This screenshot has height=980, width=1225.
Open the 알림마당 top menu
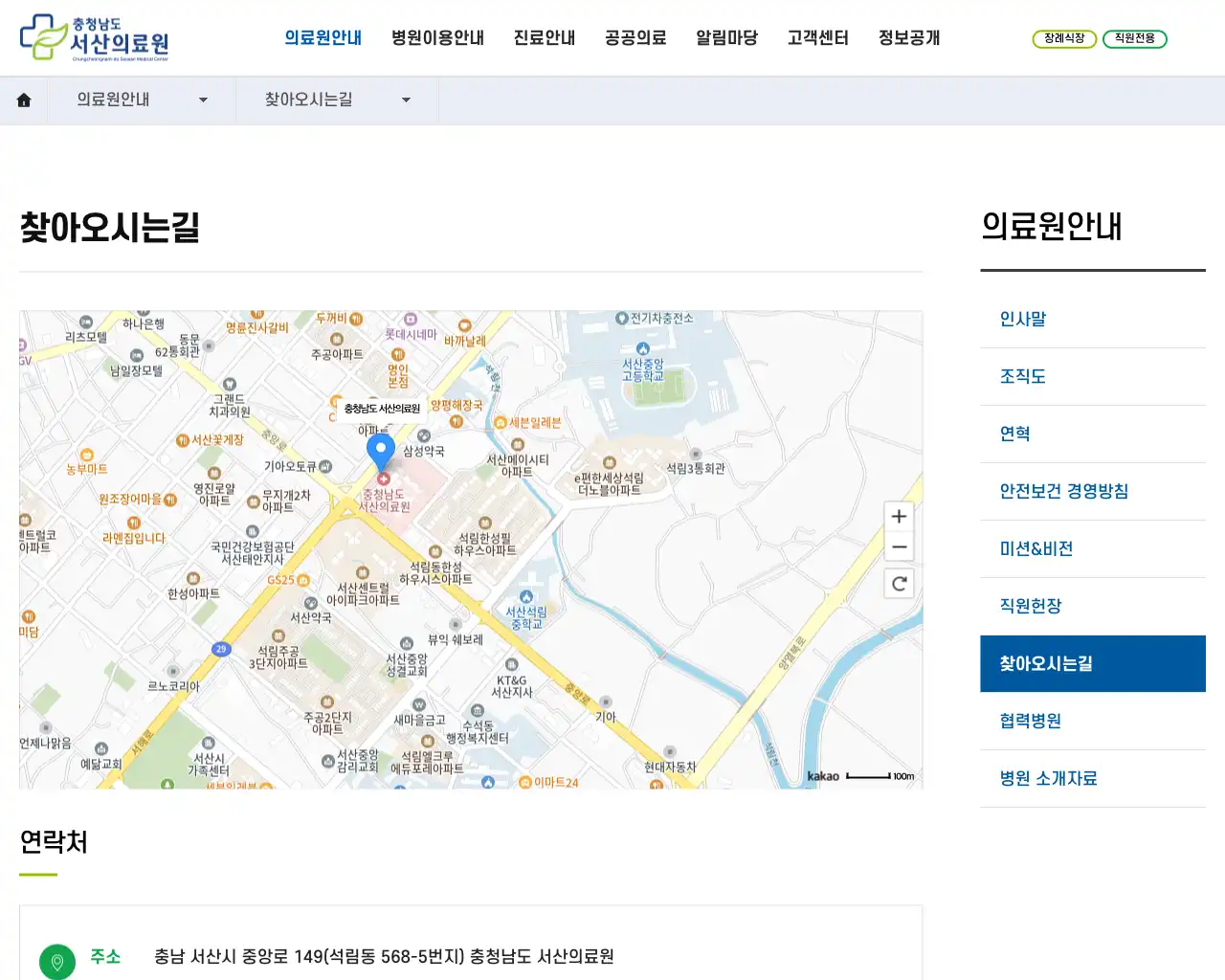point(726,38)
